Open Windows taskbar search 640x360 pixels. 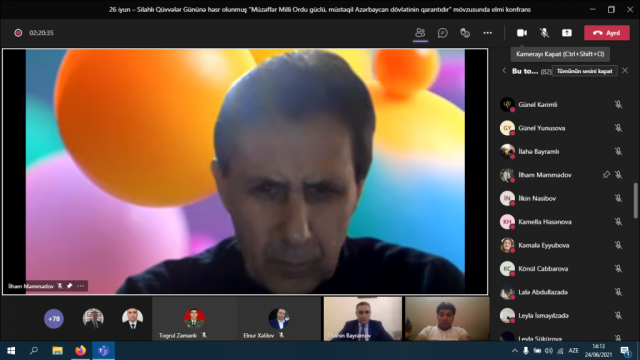tap(34, 351)
